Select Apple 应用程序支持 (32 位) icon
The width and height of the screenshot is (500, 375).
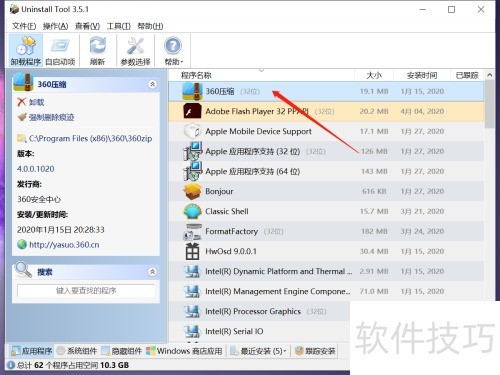click(x=192, y=151)
